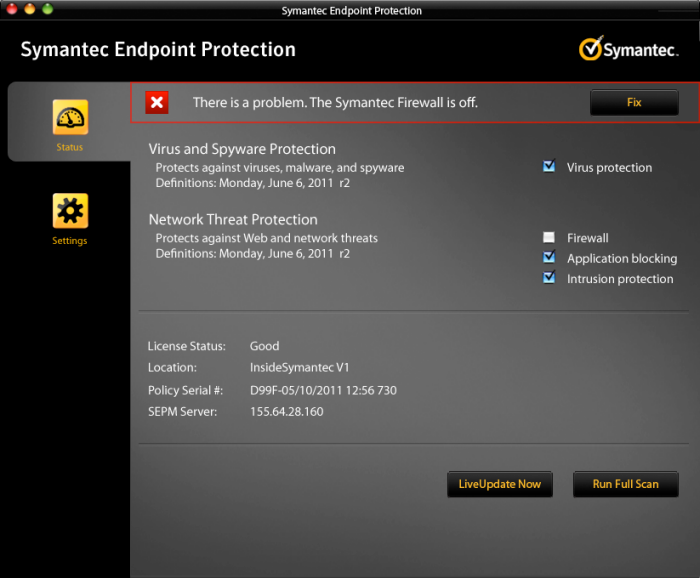
Task: Click the 'License Status:' label
Action: click(187, 346)
